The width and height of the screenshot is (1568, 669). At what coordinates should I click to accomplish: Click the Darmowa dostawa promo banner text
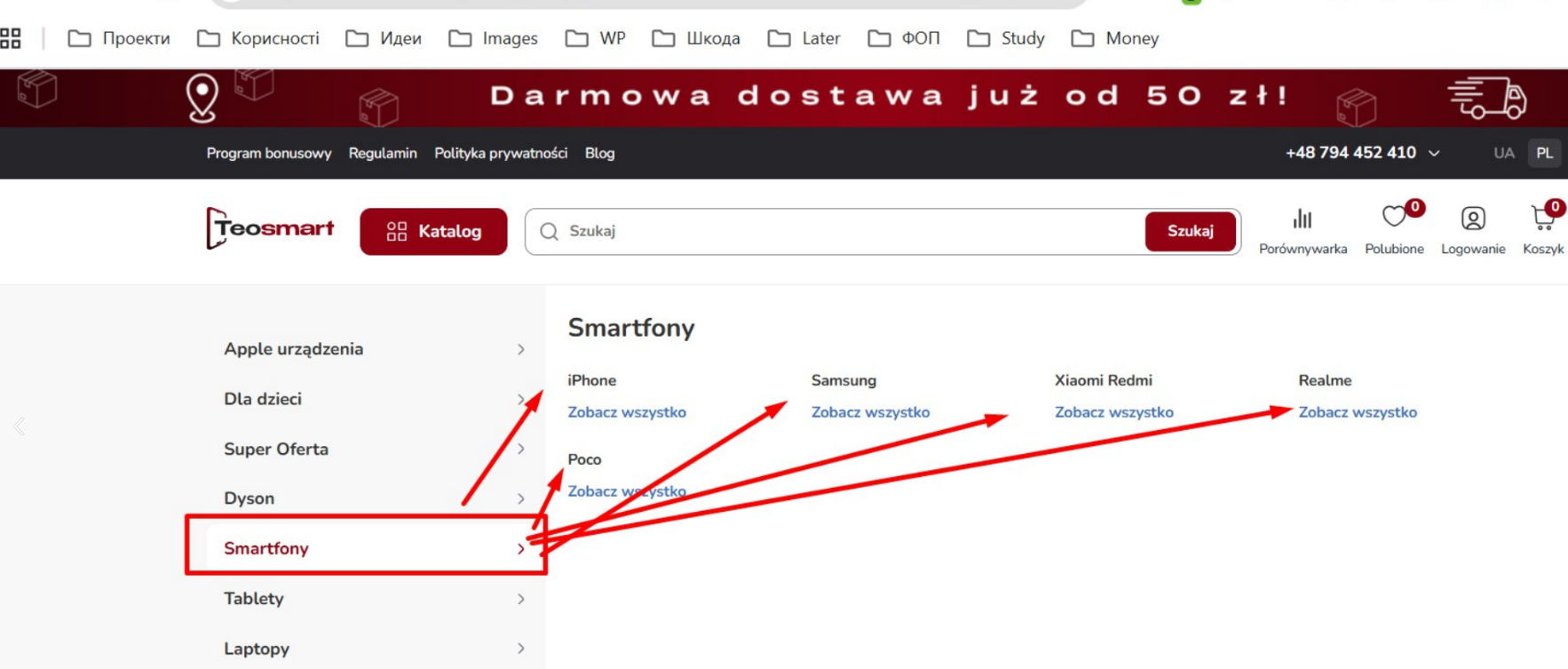pos(890,96)
